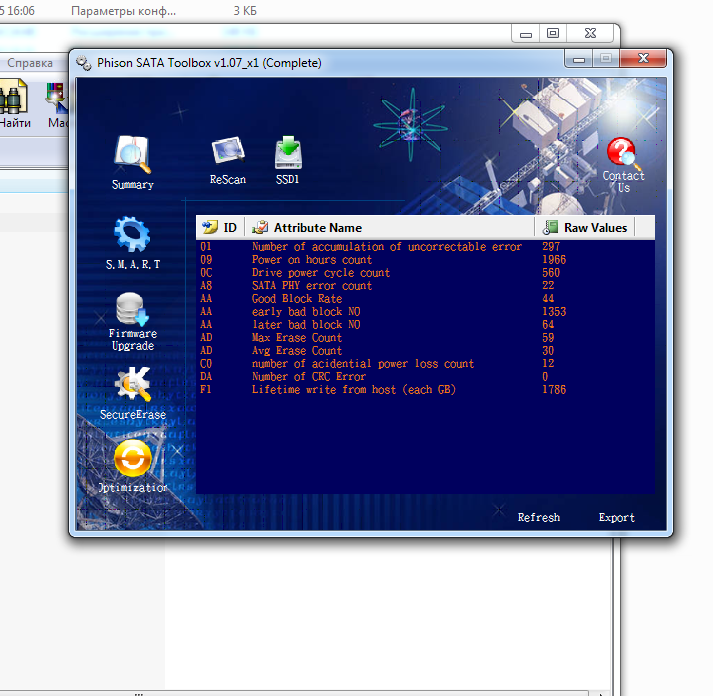Image resolution: width=713 pixels, height=696 pixels.
Task: Select 'Avg Erase Count' row
Action: click(425, 351)
